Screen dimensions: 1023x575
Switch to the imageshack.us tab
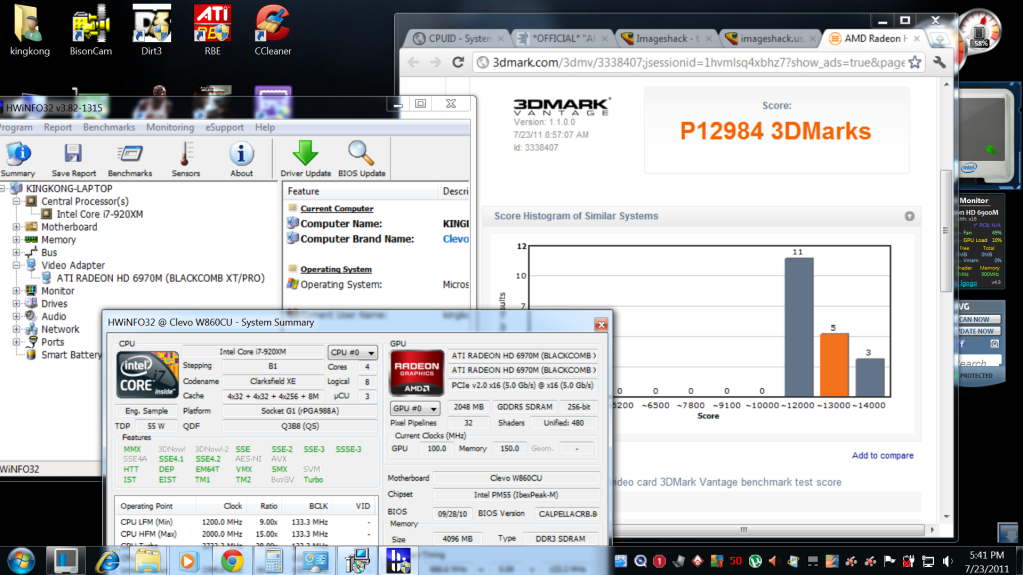770,39
